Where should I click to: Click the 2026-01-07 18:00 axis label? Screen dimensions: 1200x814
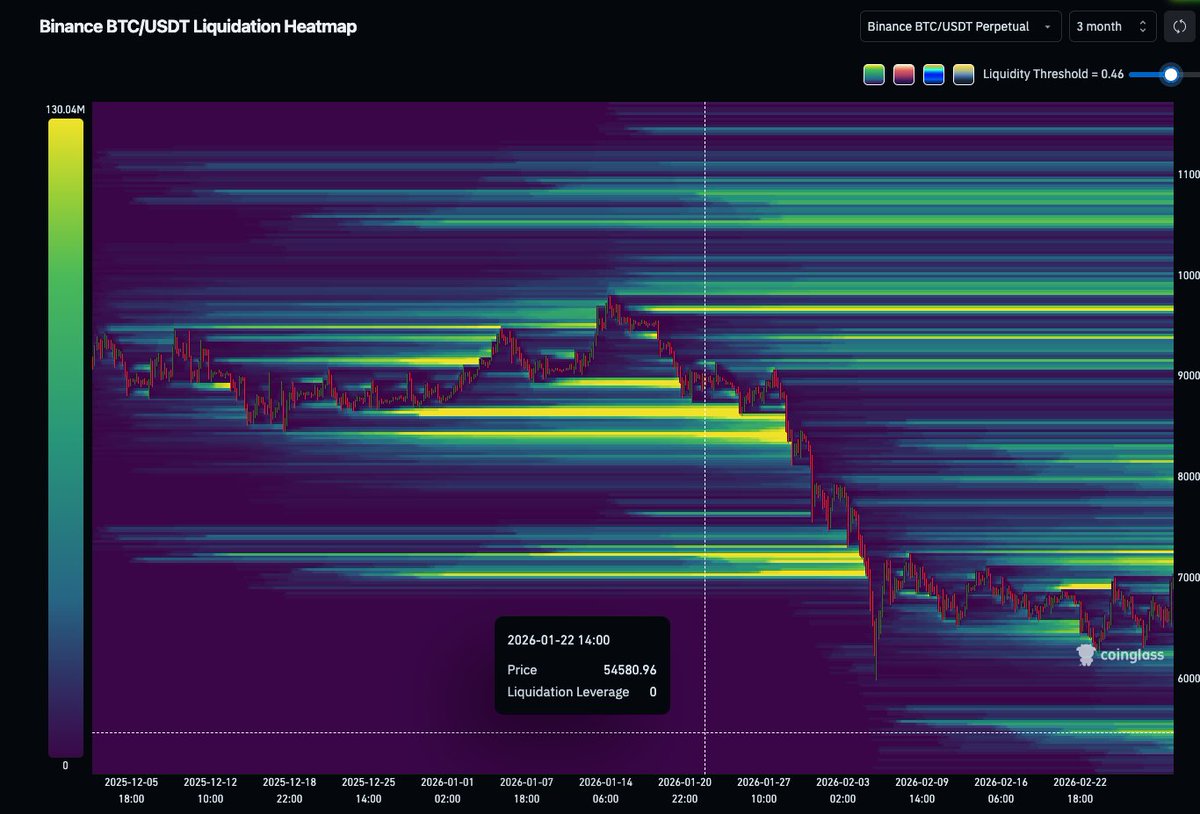(x=527, y=791)
